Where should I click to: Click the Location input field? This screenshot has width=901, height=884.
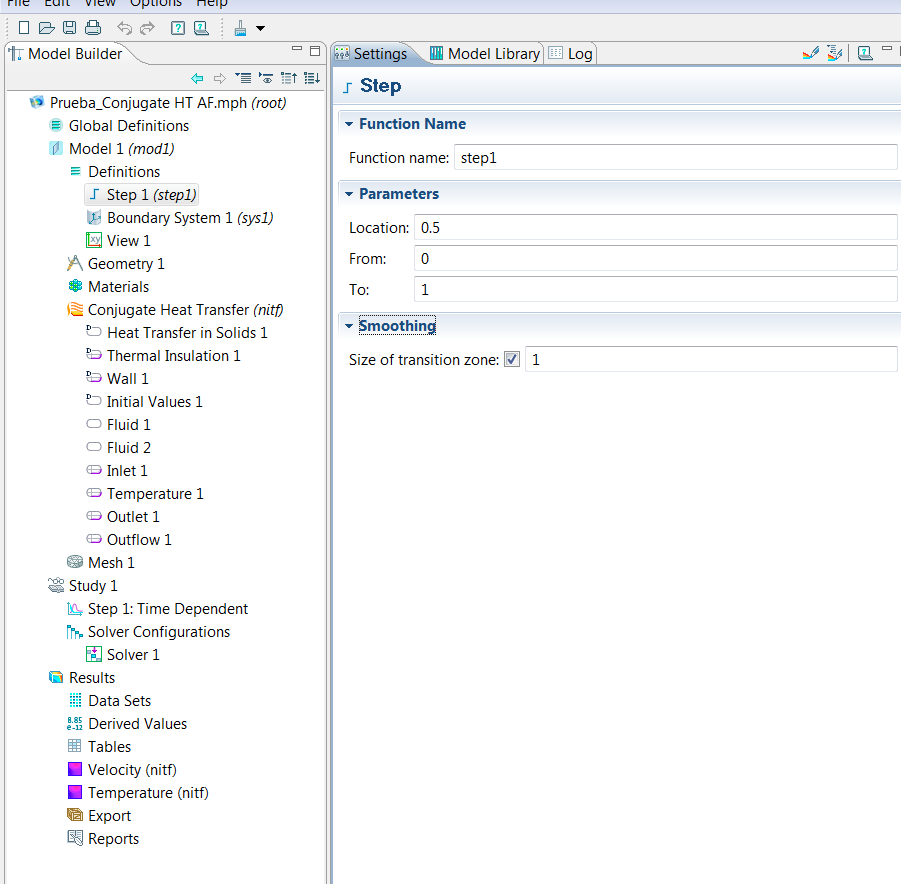655,228
